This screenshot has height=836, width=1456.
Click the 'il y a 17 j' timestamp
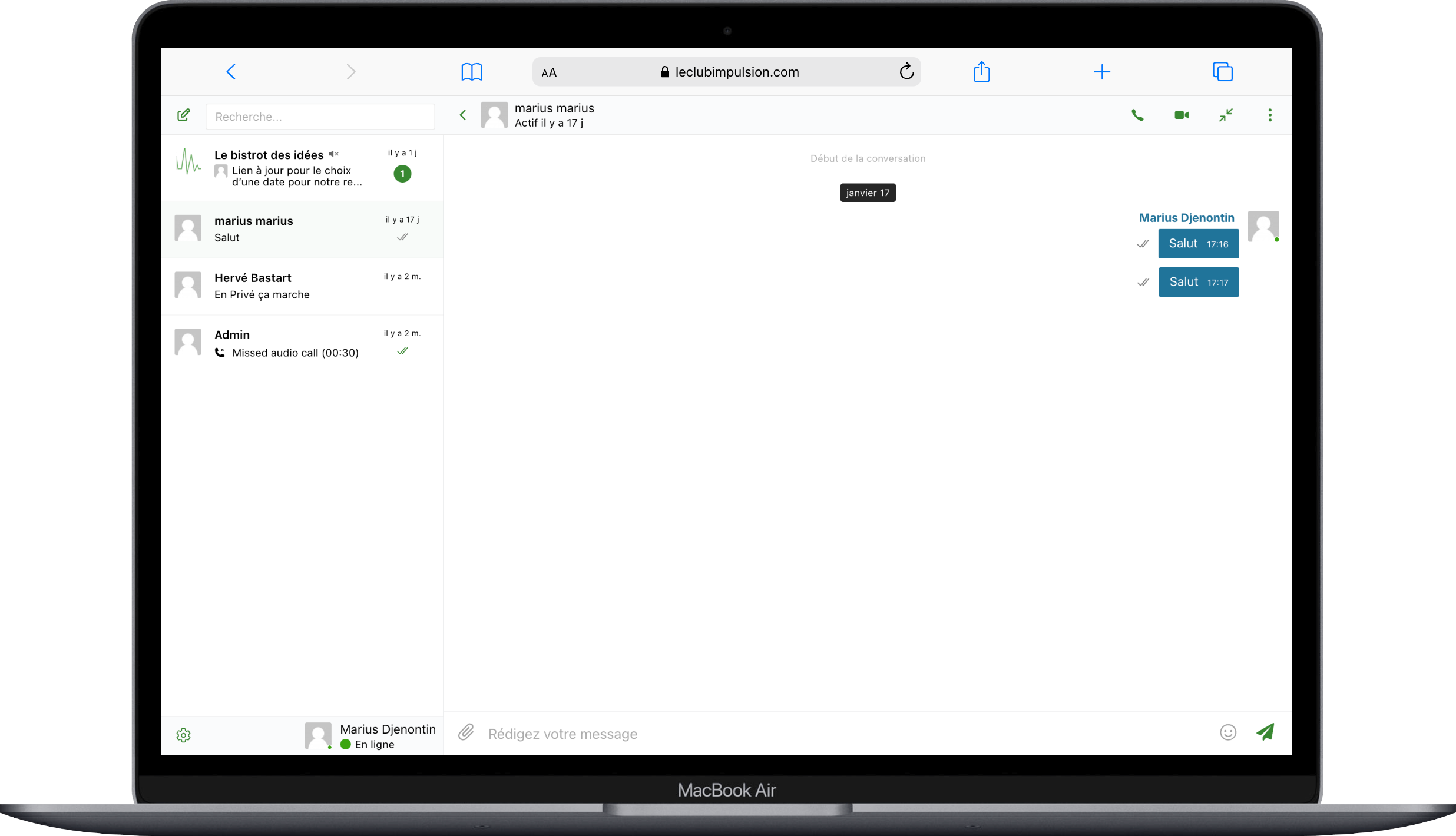point(402,220)
